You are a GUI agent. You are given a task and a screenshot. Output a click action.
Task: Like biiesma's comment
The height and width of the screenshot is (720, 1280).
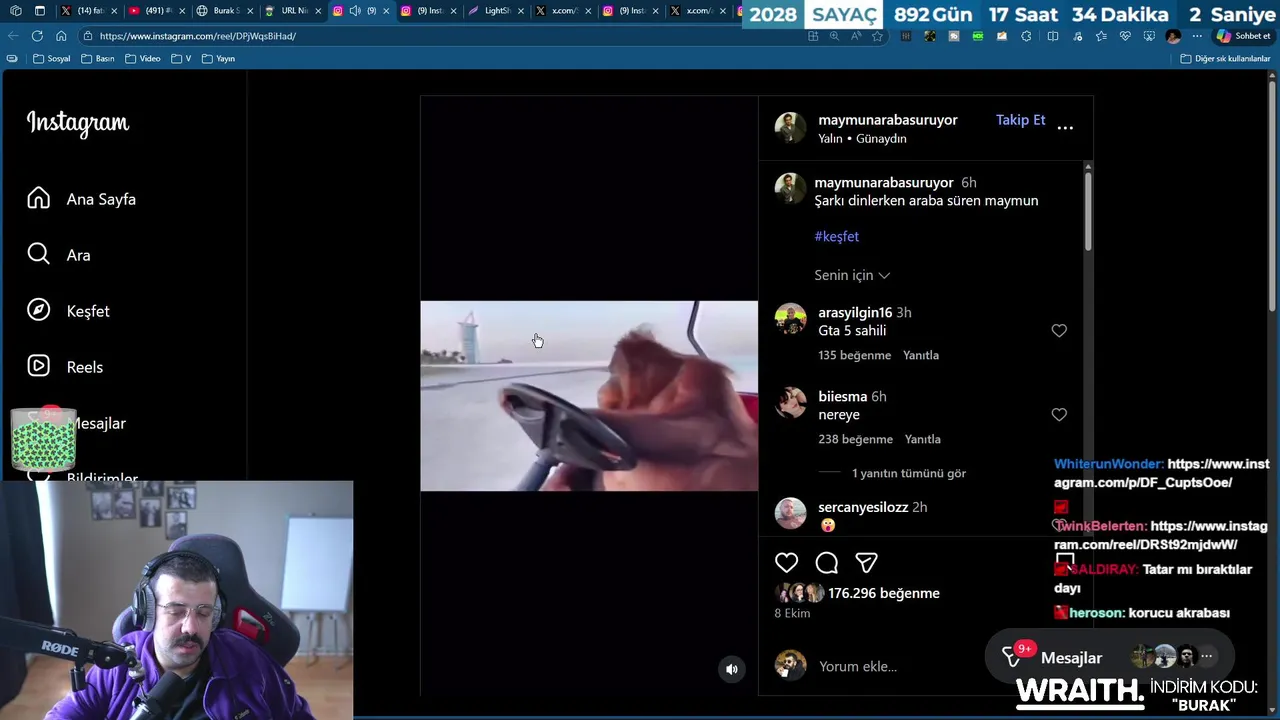pos(1059,415)
